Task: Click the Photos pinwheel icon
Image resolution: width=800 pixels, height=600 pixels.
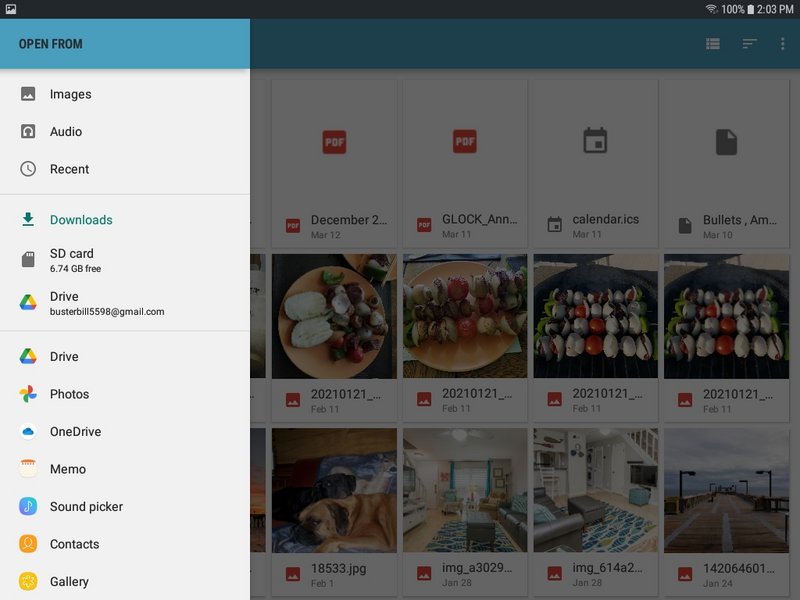Action: click(x=28, y=394)
